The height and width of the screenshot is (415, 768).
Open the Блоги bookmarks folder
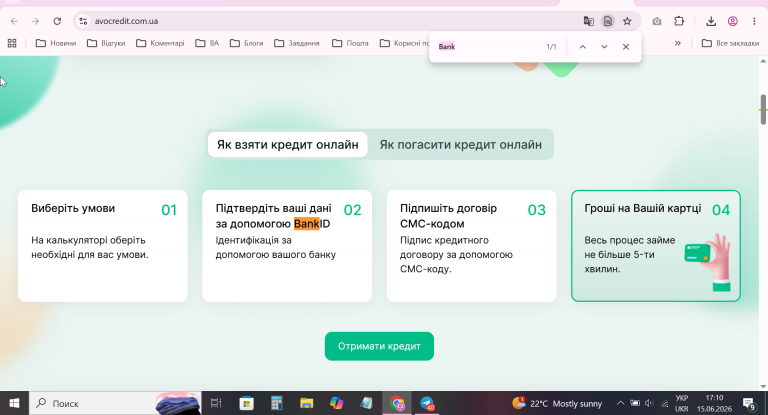(x=246, y=43)
